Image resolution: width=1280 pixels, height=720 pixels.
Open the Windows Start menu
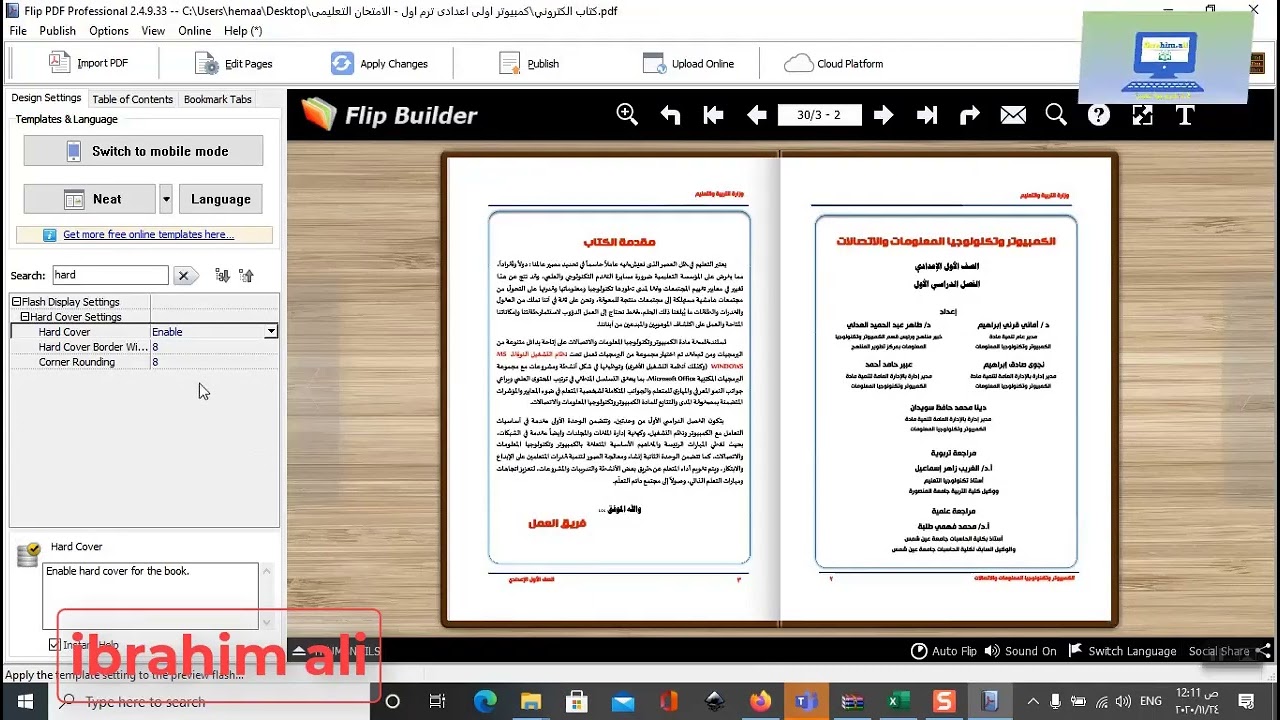25,701
